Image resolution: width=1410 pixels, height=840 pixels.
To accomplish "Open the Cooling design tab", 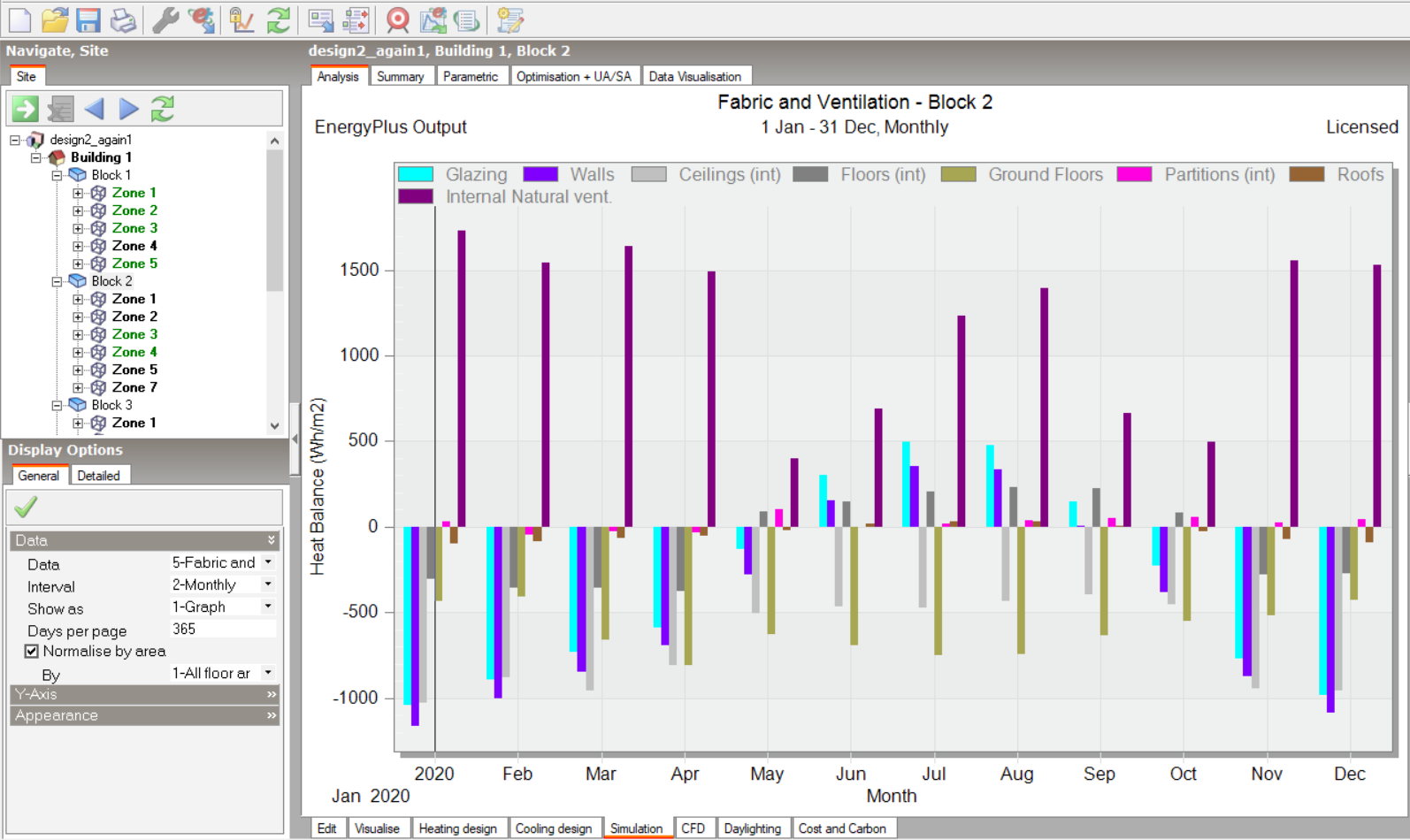I will (x=554, y=829).
